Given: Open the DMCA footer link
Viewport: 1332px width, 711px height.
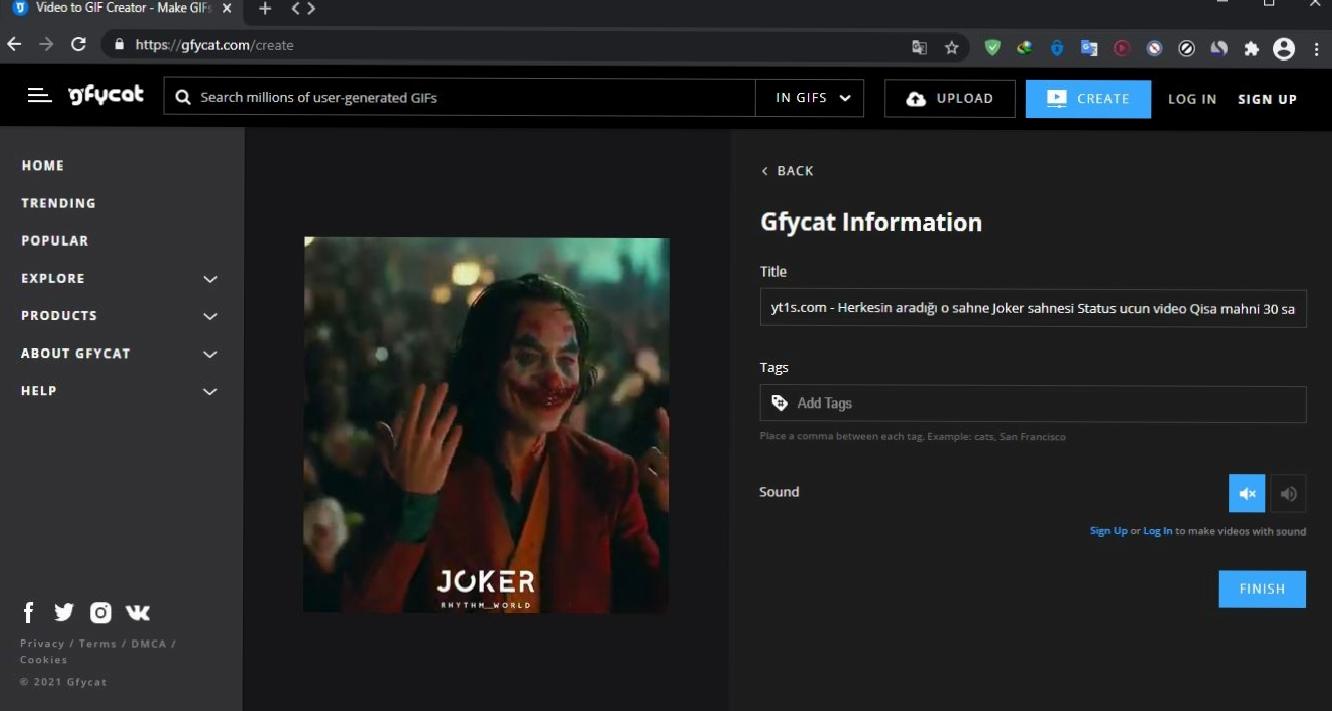Looking at the screenshot, I should [x=149, y=644].
